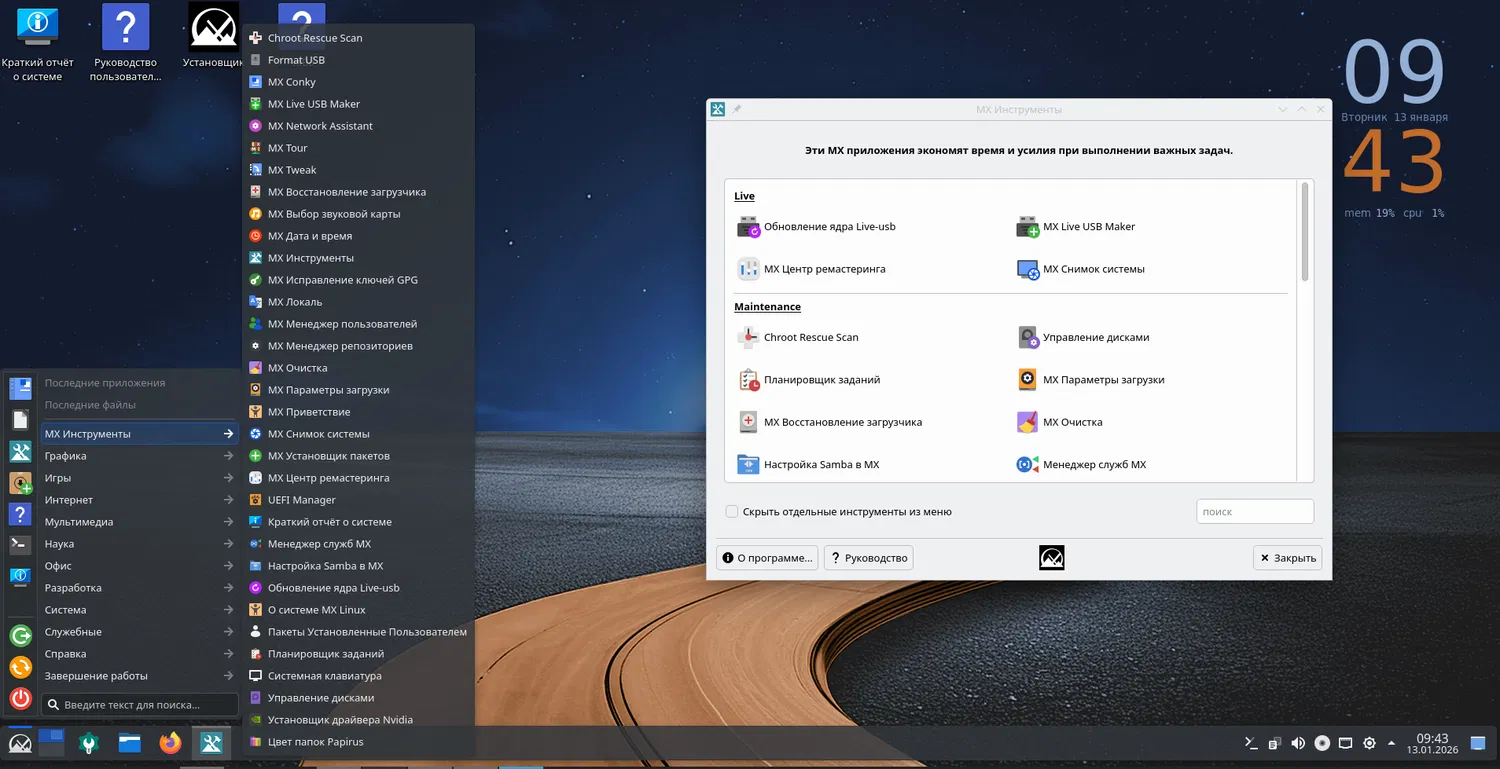The width and height of the screenshot is (1500, 769).
Task: Launch Планировщик заданий in MX Инструменты window
Action: tap(808, 380)
